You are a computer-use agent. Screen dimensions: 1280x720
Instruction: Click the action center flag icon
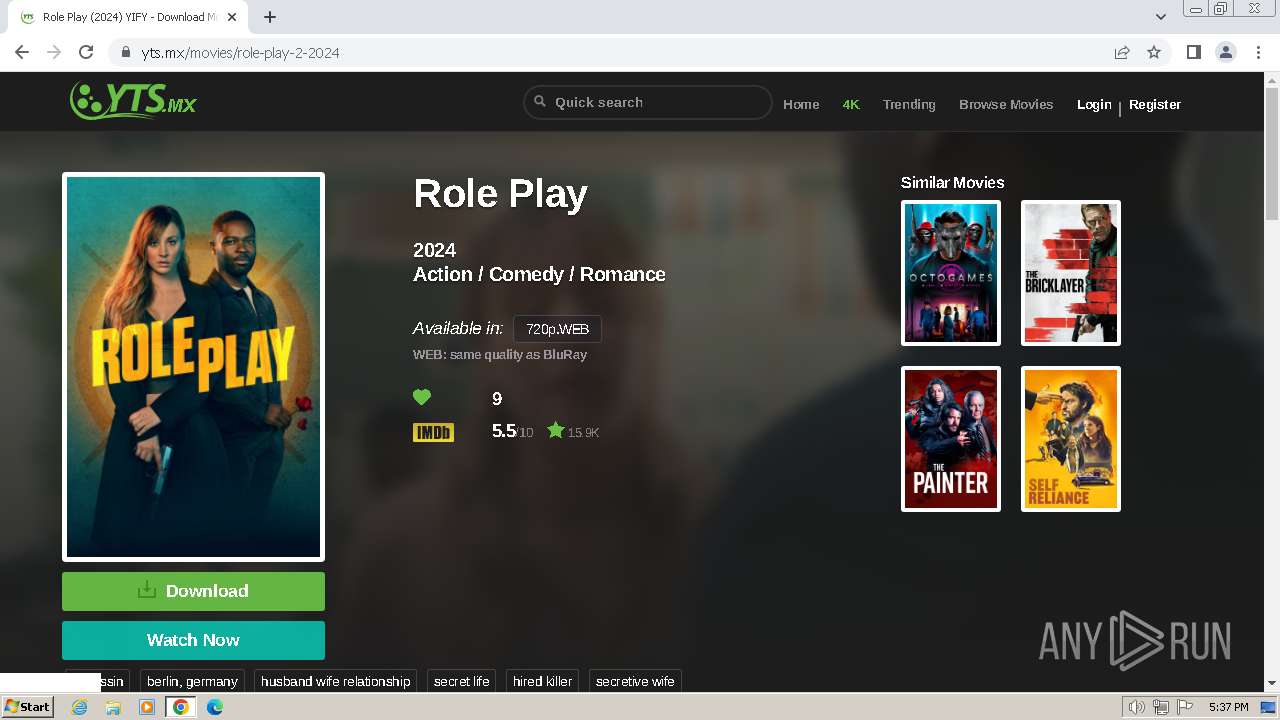click(x=1184, y=707)
